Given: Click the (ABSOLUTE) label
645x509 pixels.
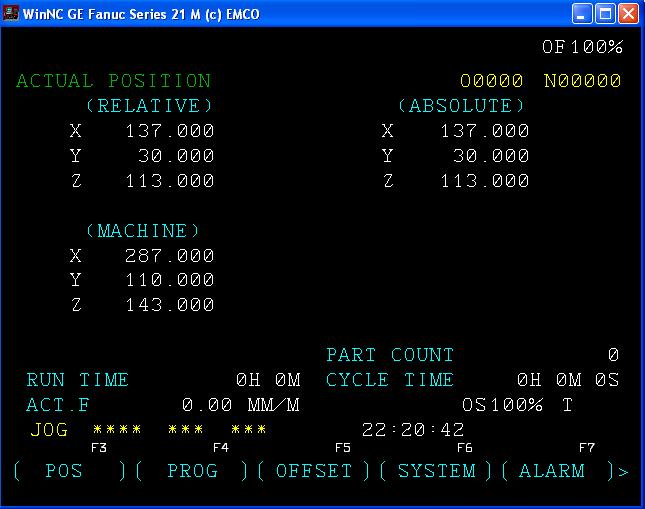Looking at the screenshot, I should [x=461, y=106].
